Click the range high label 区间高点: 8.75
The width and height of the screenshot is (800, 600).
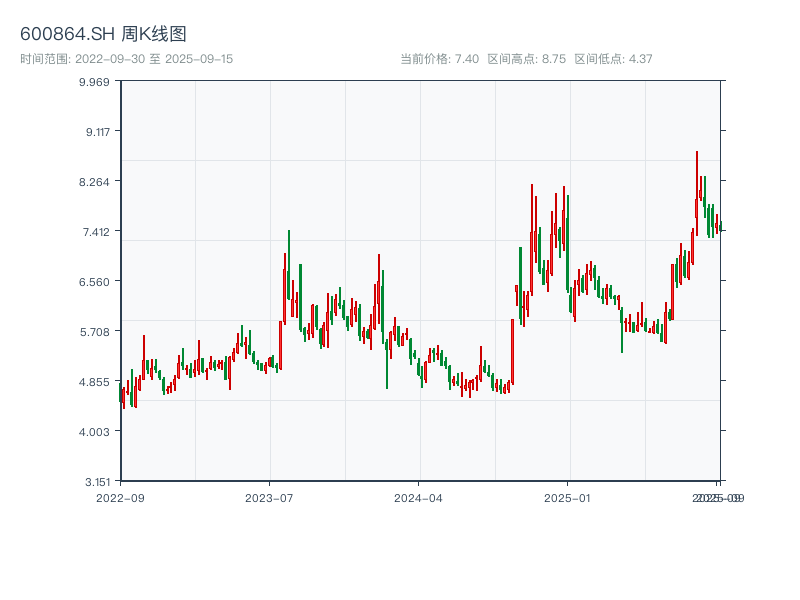(527, 59)
